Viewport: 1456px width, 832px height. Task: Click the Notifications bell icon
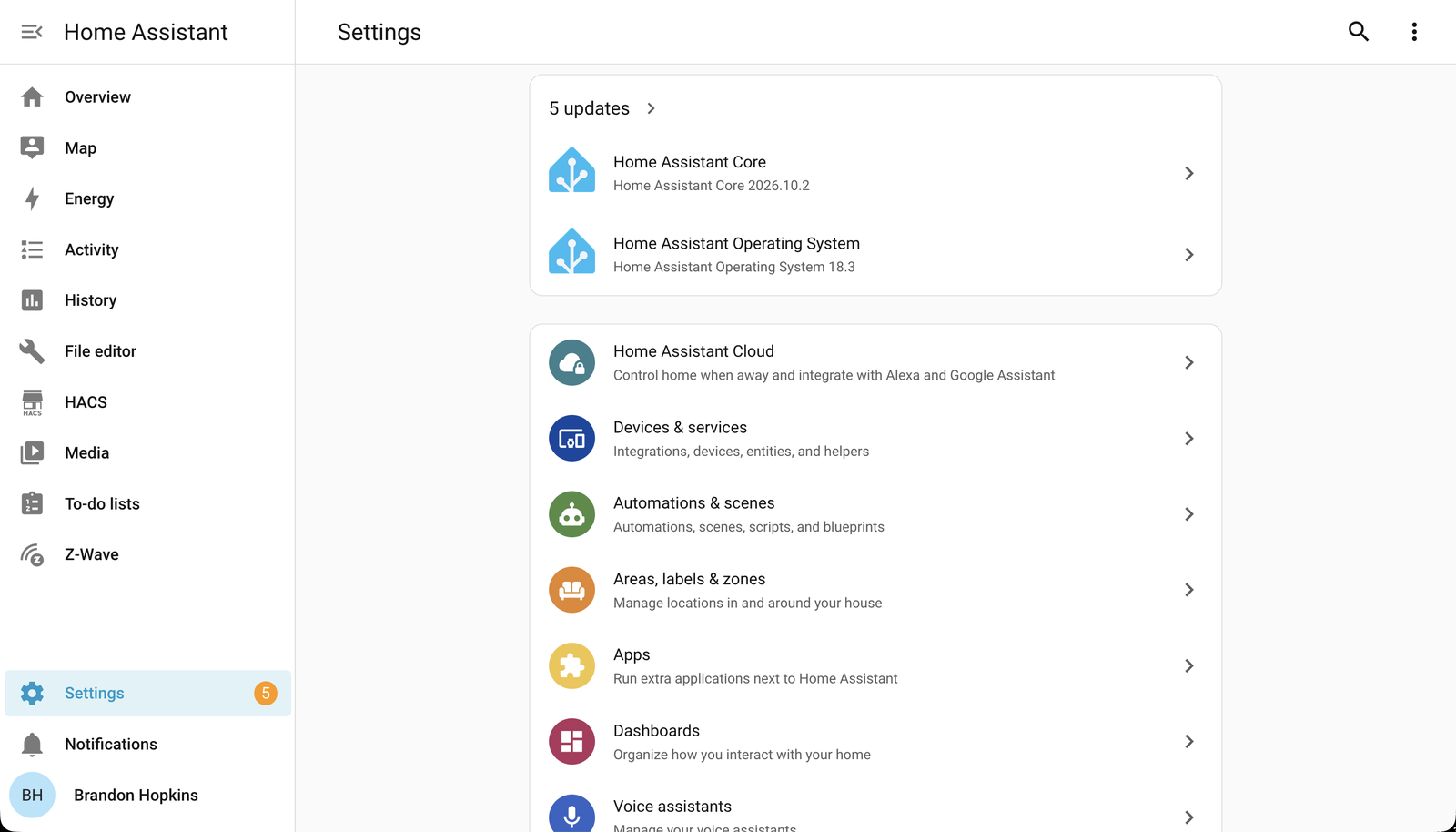coord(32,744)
